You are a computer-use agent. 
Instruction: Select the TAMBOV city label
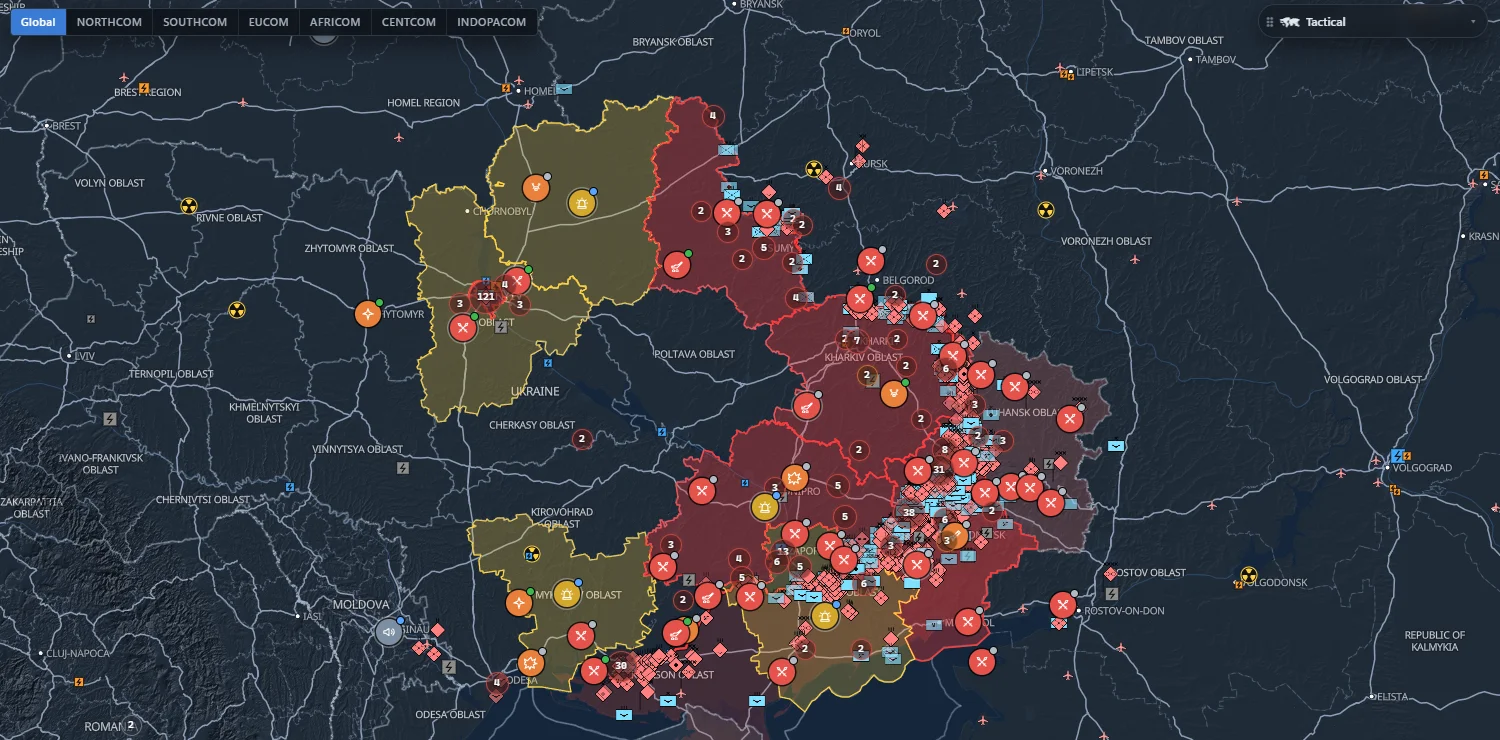pyautogui.click(x=1216, y=60)
